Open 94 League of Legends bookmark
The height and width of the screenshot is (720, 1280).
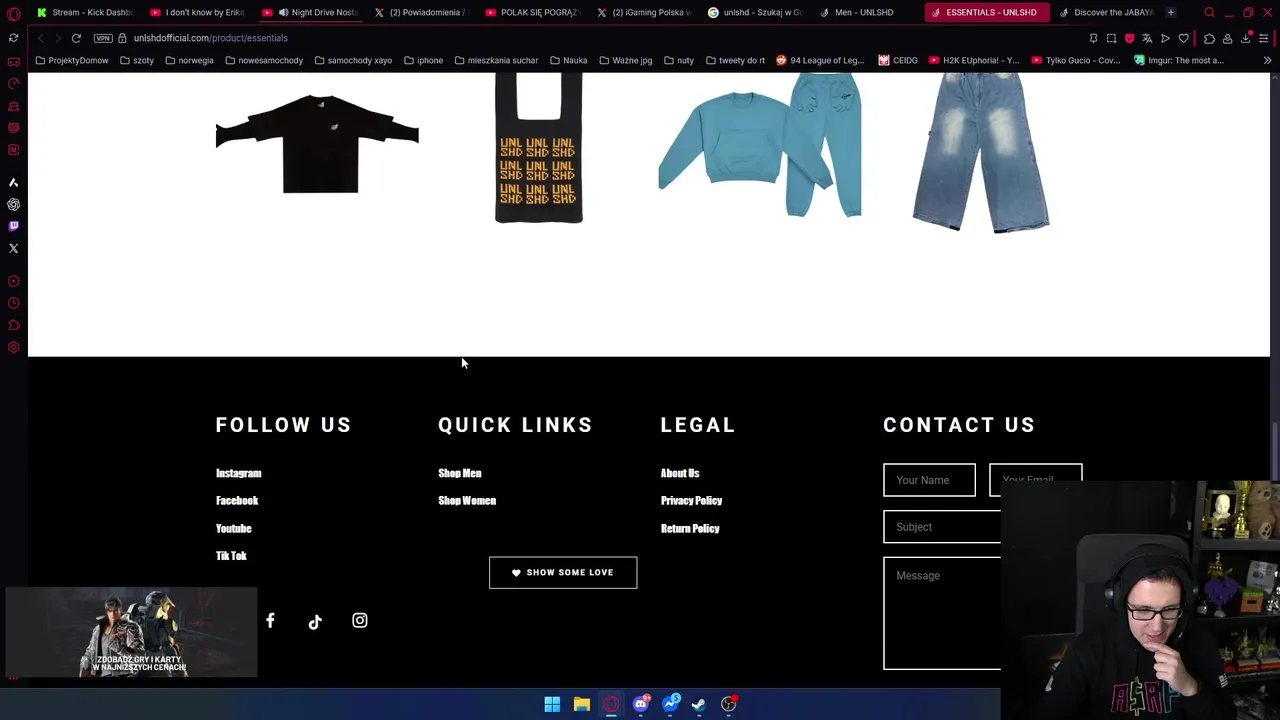coord(820,60)
